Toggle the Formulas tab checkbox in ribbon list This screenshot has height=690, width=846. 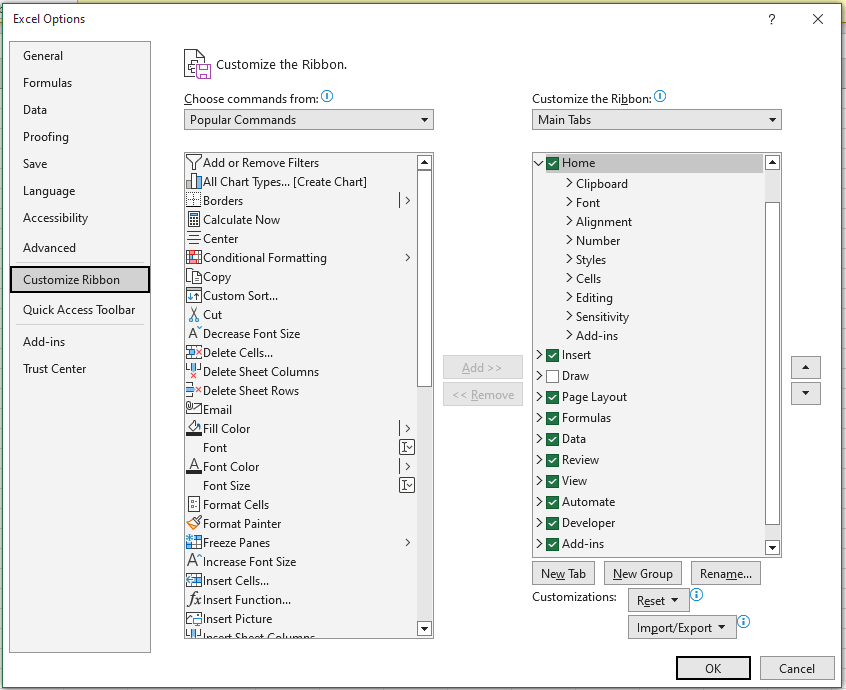coord(552,418)
